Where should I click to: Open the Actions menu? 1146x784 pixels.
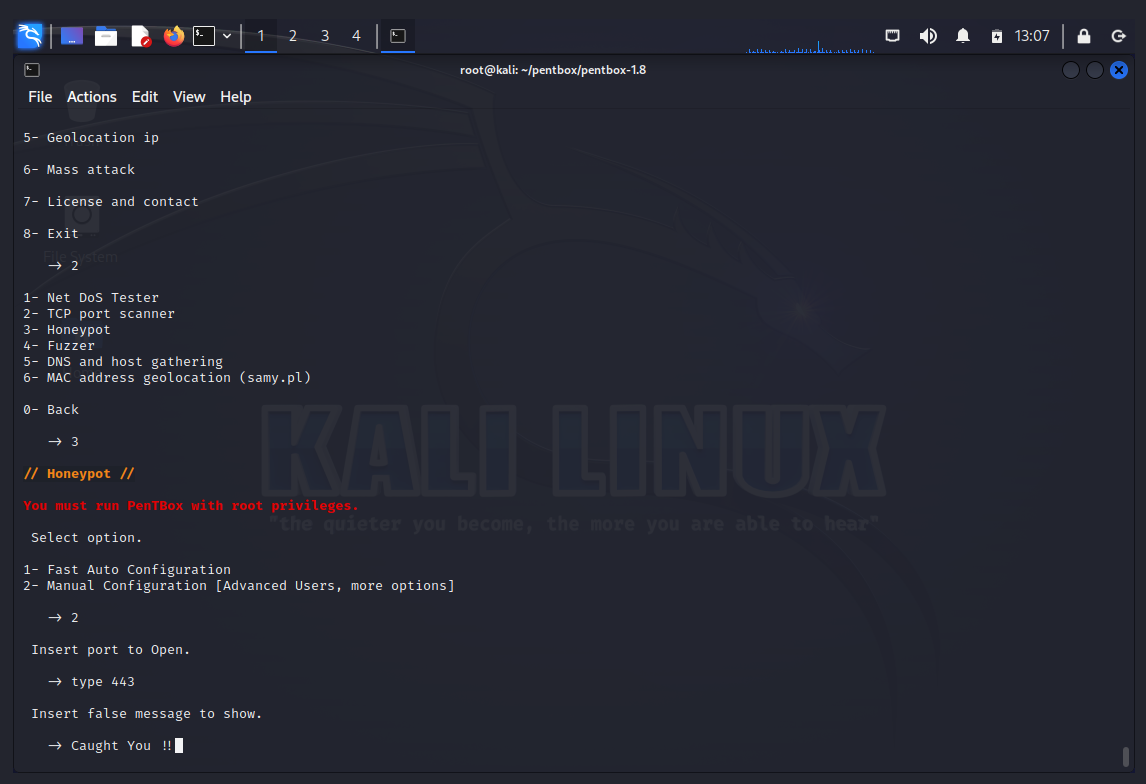coord(92,97)
